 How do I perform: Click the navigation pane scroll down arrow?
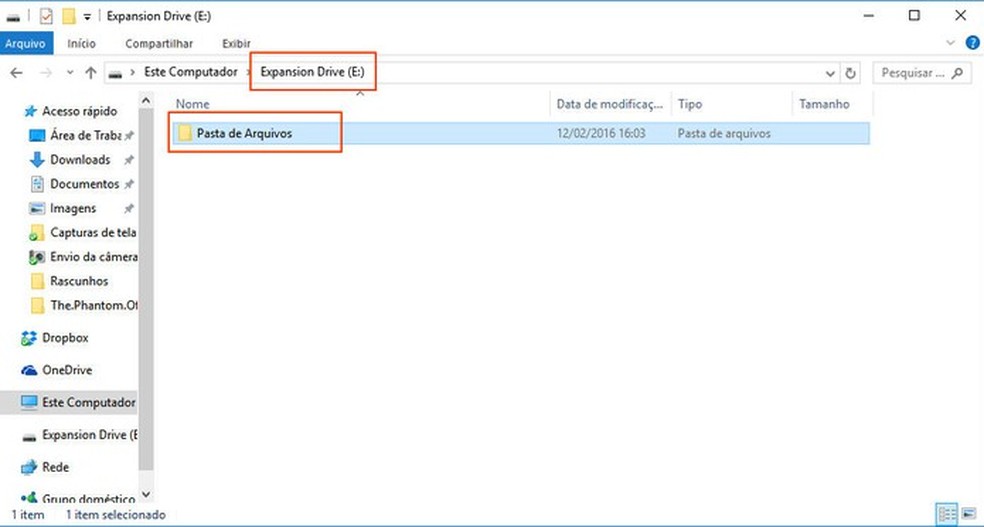(x=146, y=495)
